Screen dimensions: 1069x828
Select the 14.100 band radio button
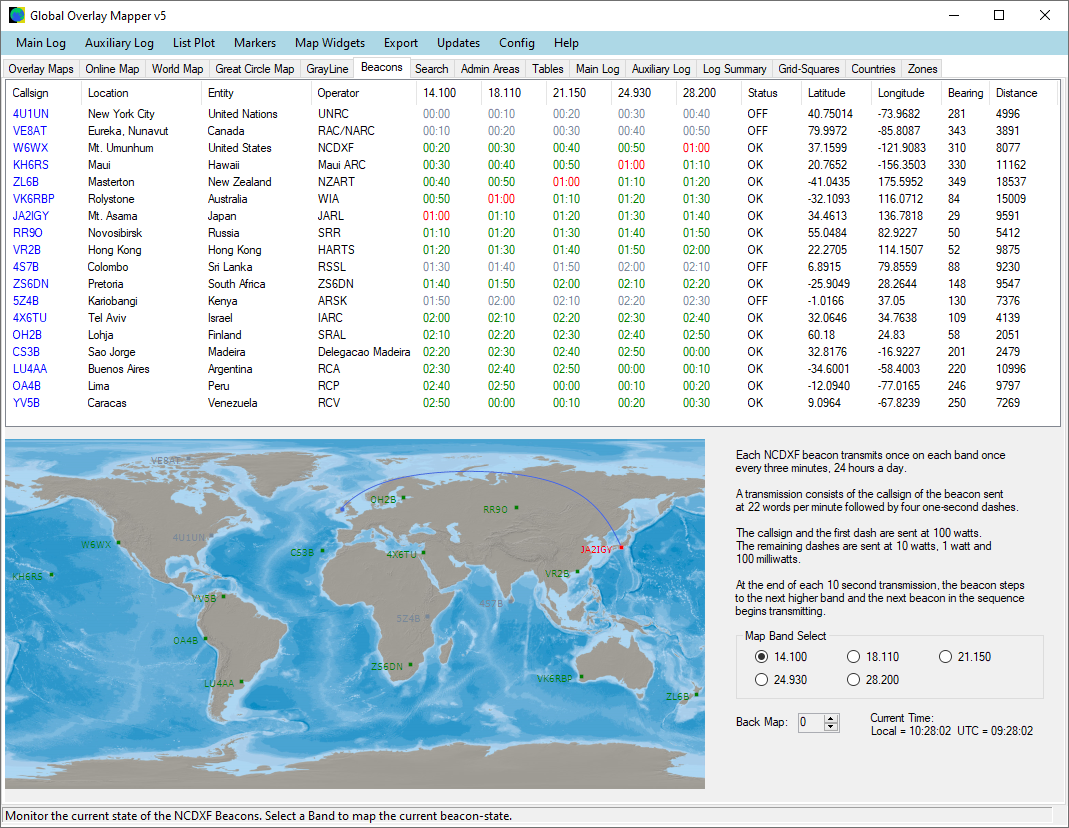pyautogui.click(x=762, y=657)
